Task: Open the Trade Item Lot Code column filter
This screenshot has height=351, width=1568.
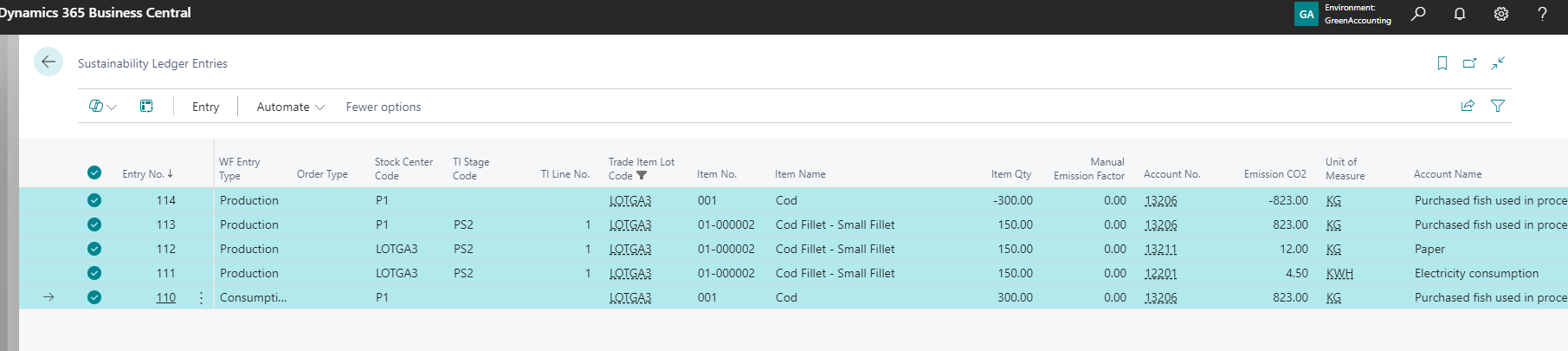Action: click(x=642, y=175)
